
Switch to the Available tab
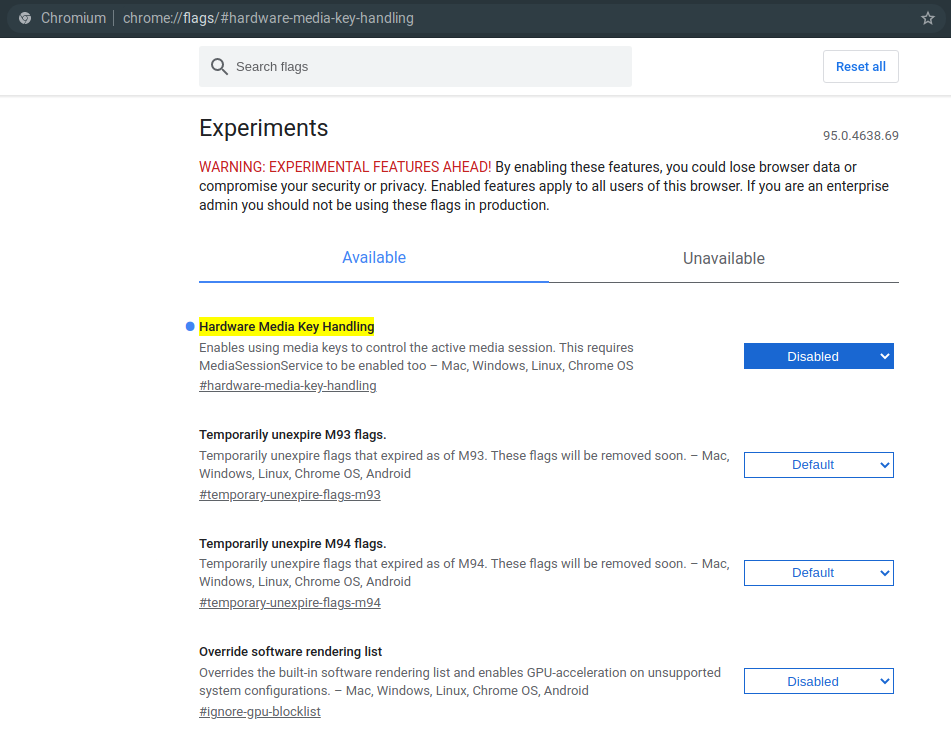click(374, 258)
